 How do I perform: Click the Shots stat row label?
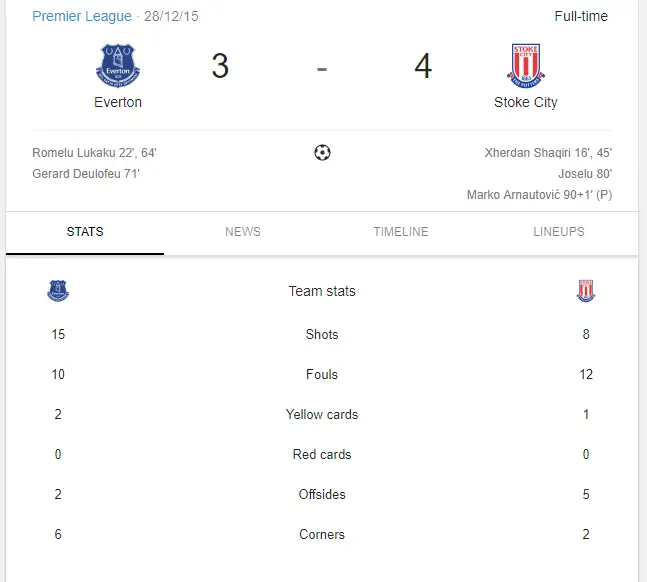click(x=322, y=335)
